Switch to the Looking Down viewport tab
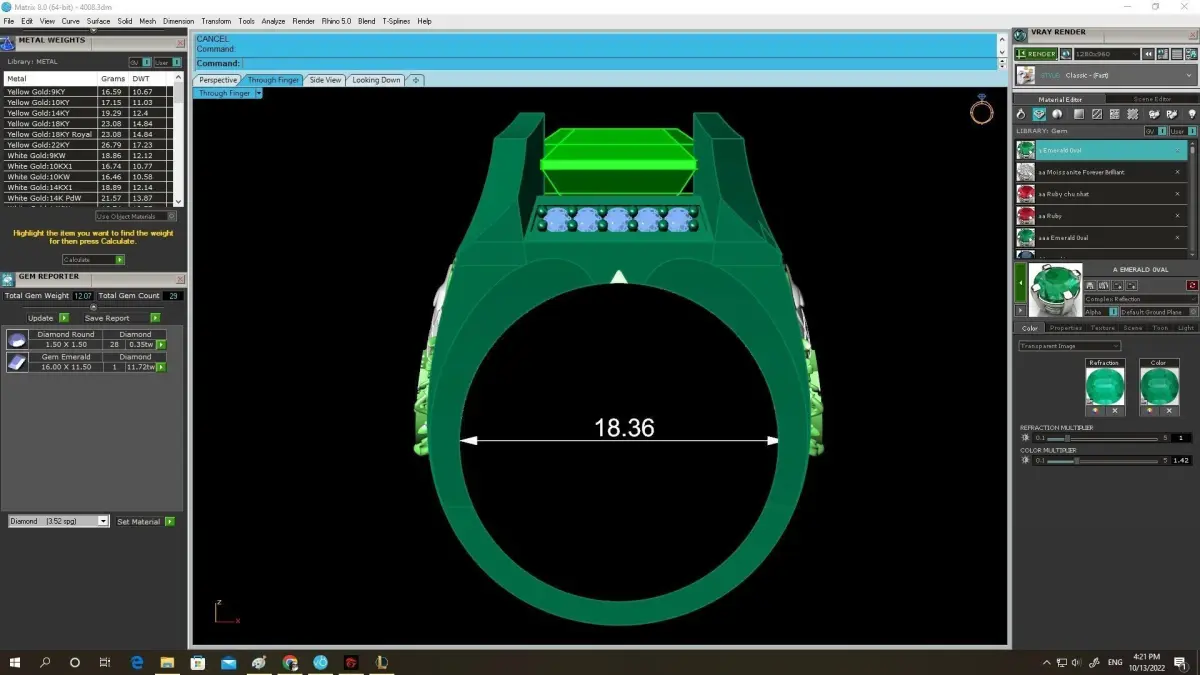The image size is (1200, 675). click(x=376, y=80)
